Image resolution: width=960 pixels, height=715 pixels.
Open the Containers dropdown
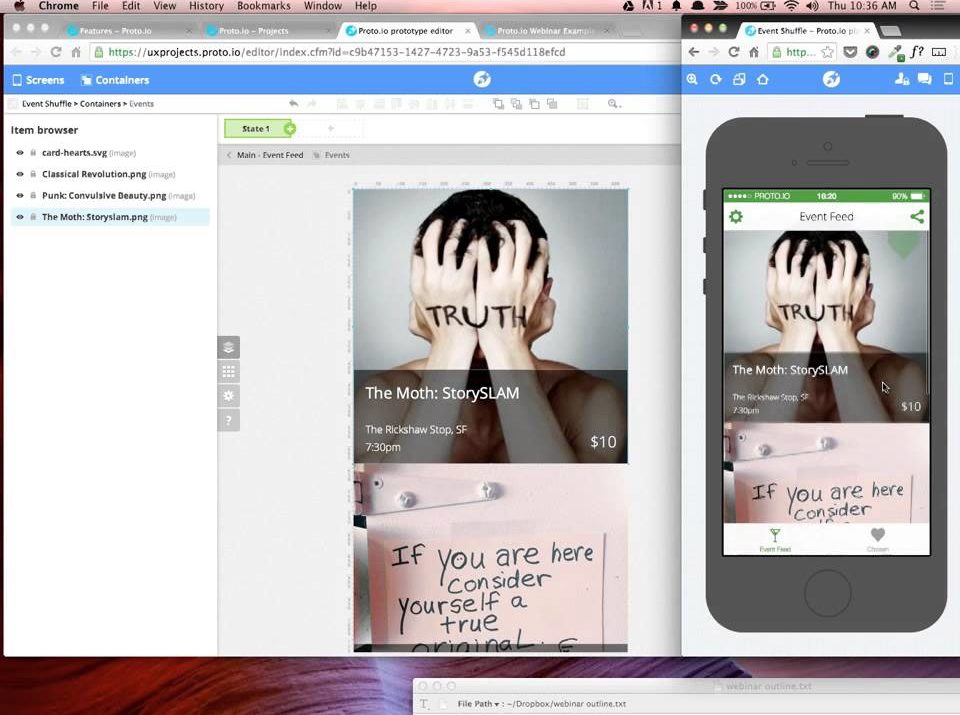click(115, 80)
